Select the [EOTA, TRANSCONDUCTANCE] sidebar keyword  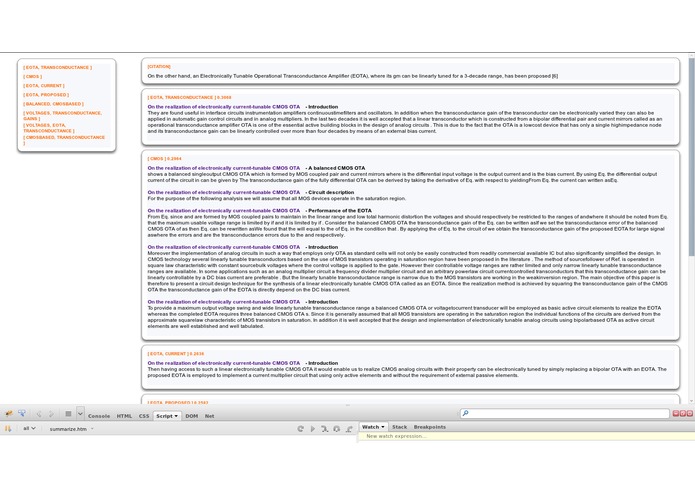pos(58,67)
